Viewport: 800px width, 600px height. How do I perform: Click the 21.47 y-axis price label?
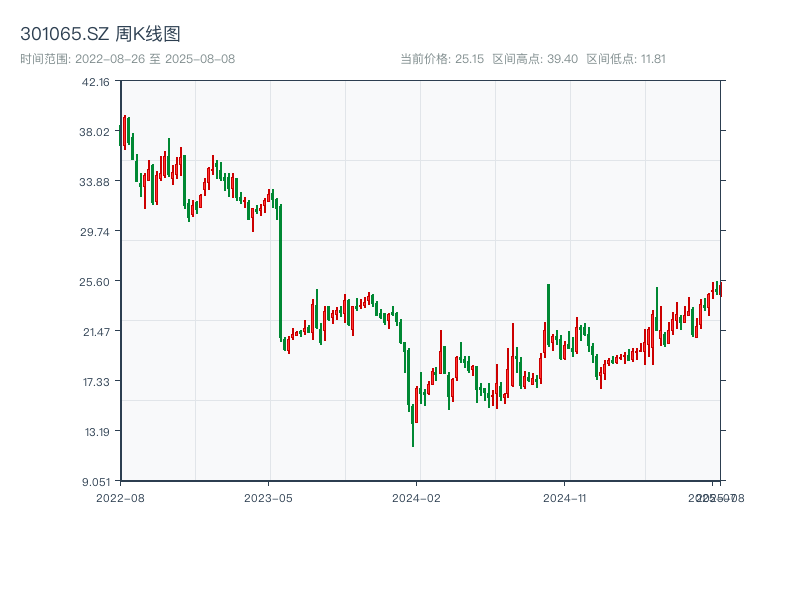coord(97,332)
